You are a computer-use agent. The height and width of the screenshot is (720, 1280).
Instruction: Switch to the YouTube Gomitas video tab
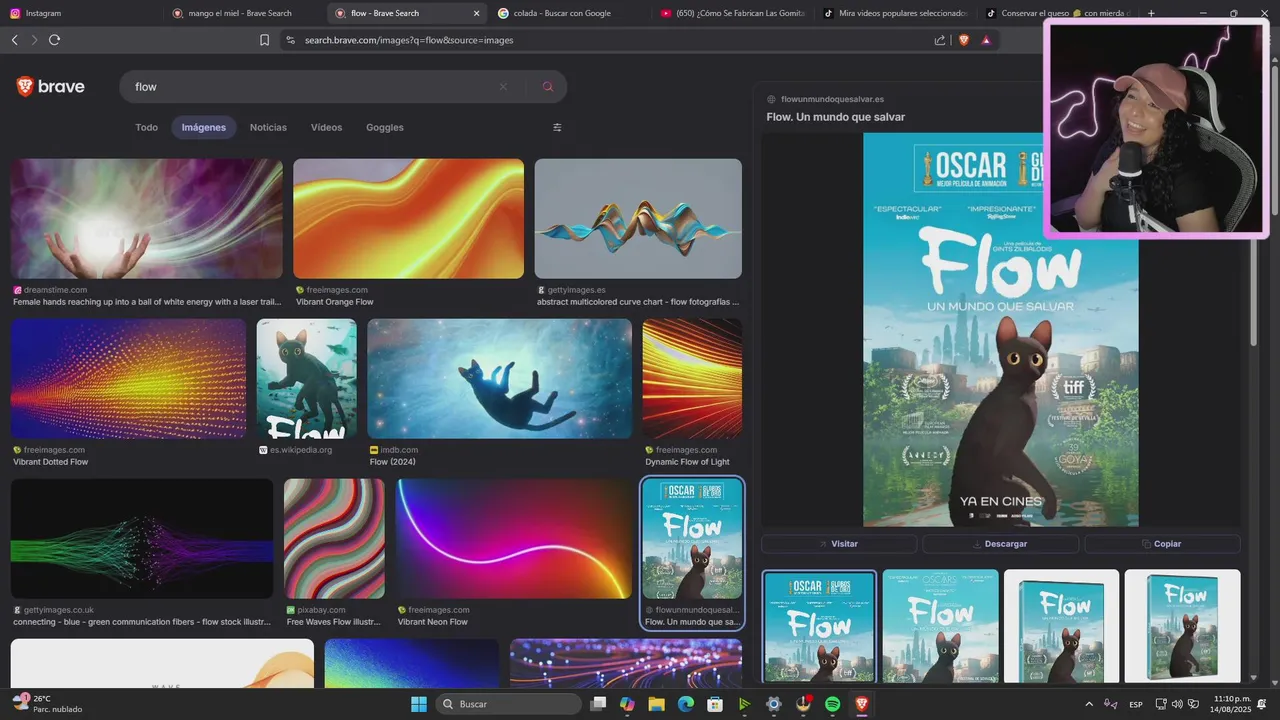733,13
